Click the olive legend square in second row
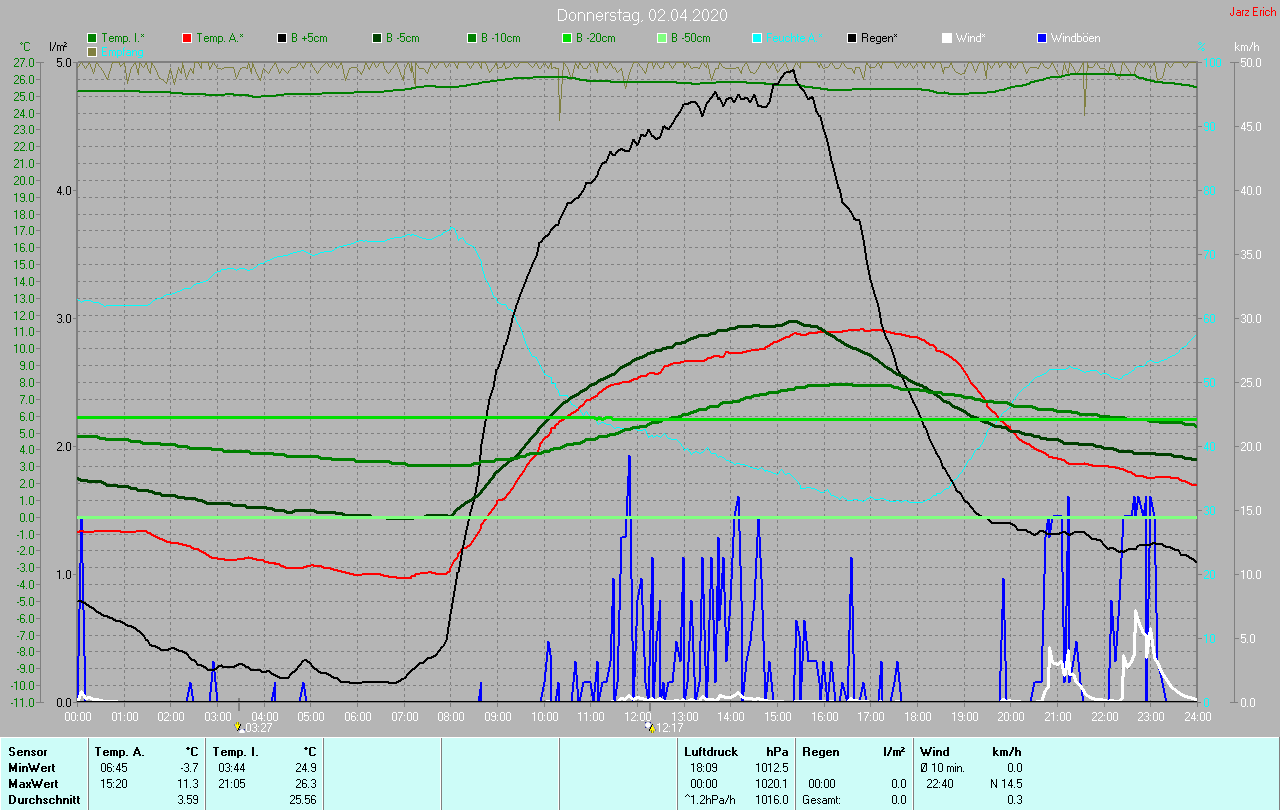 (x=92, y=51)
